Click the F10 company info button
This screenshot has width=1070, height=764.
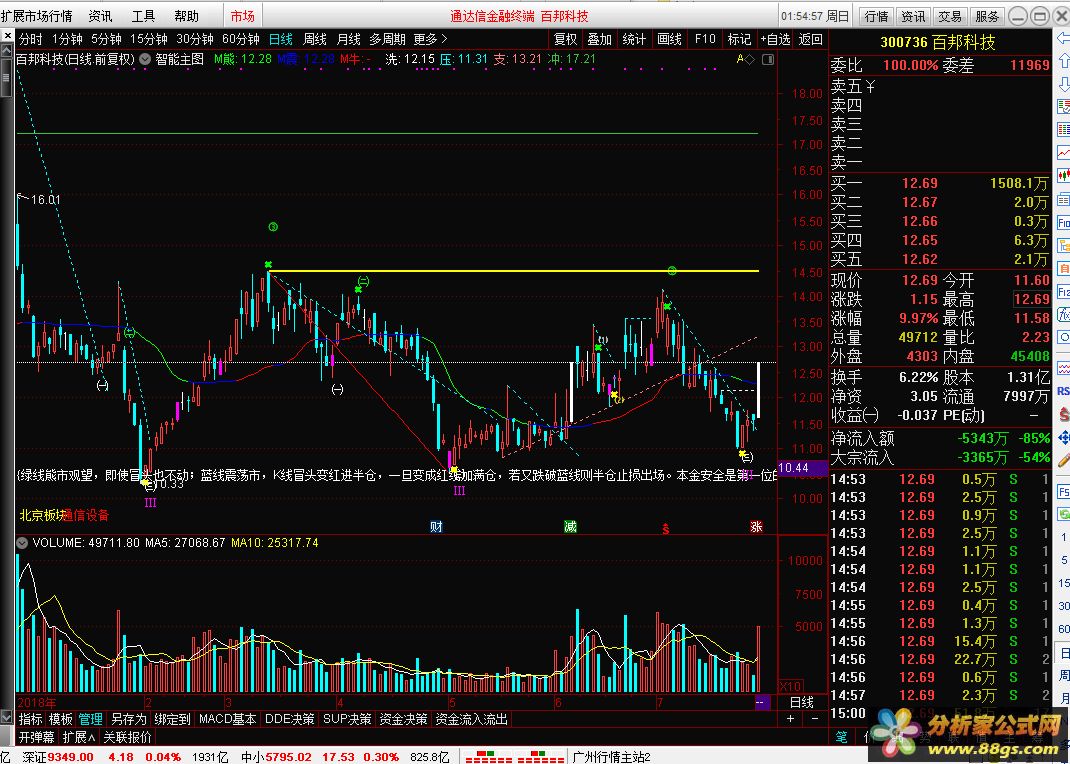(705, 39)
